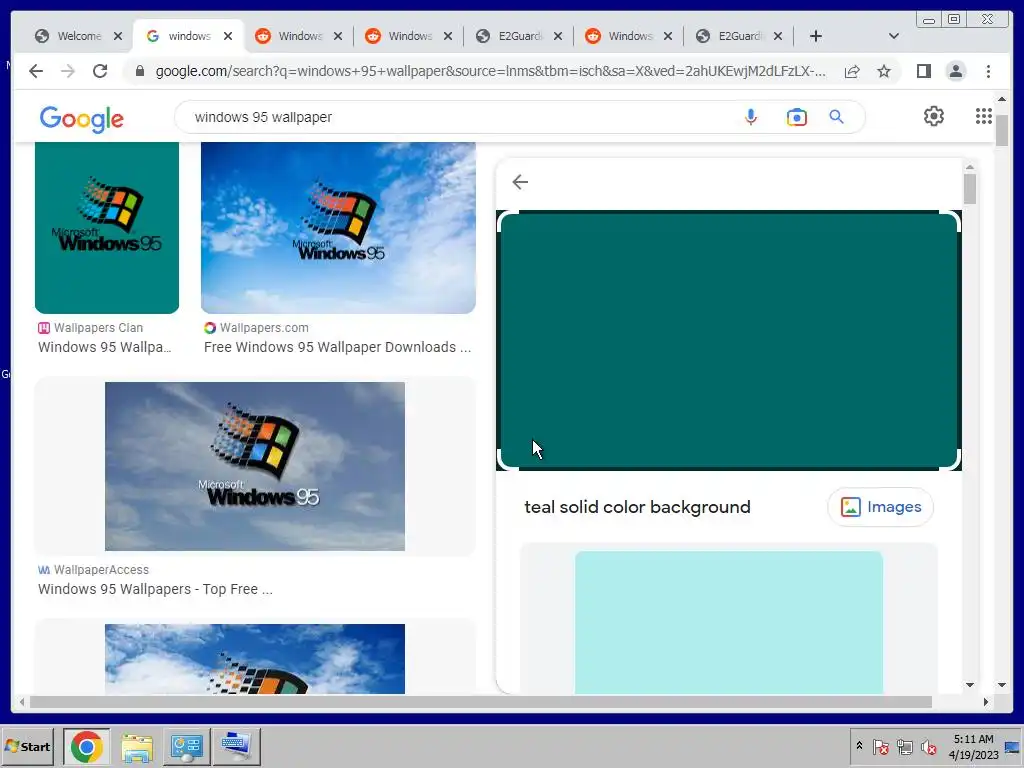
Task: Click Action Center flag in tray
Action: tap(880, 746)
